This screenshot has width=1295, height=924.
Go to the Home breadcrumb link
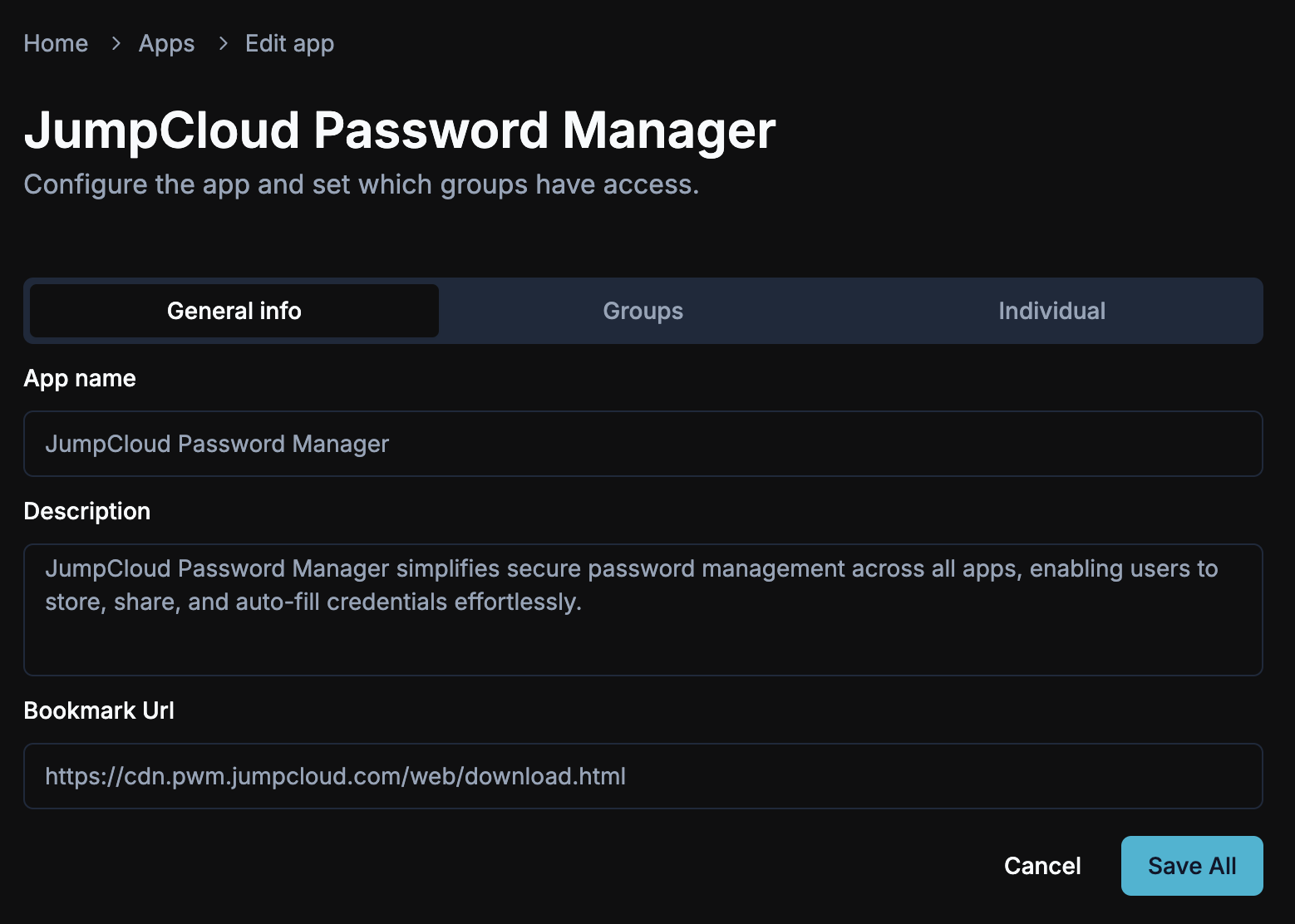(56, 43)
